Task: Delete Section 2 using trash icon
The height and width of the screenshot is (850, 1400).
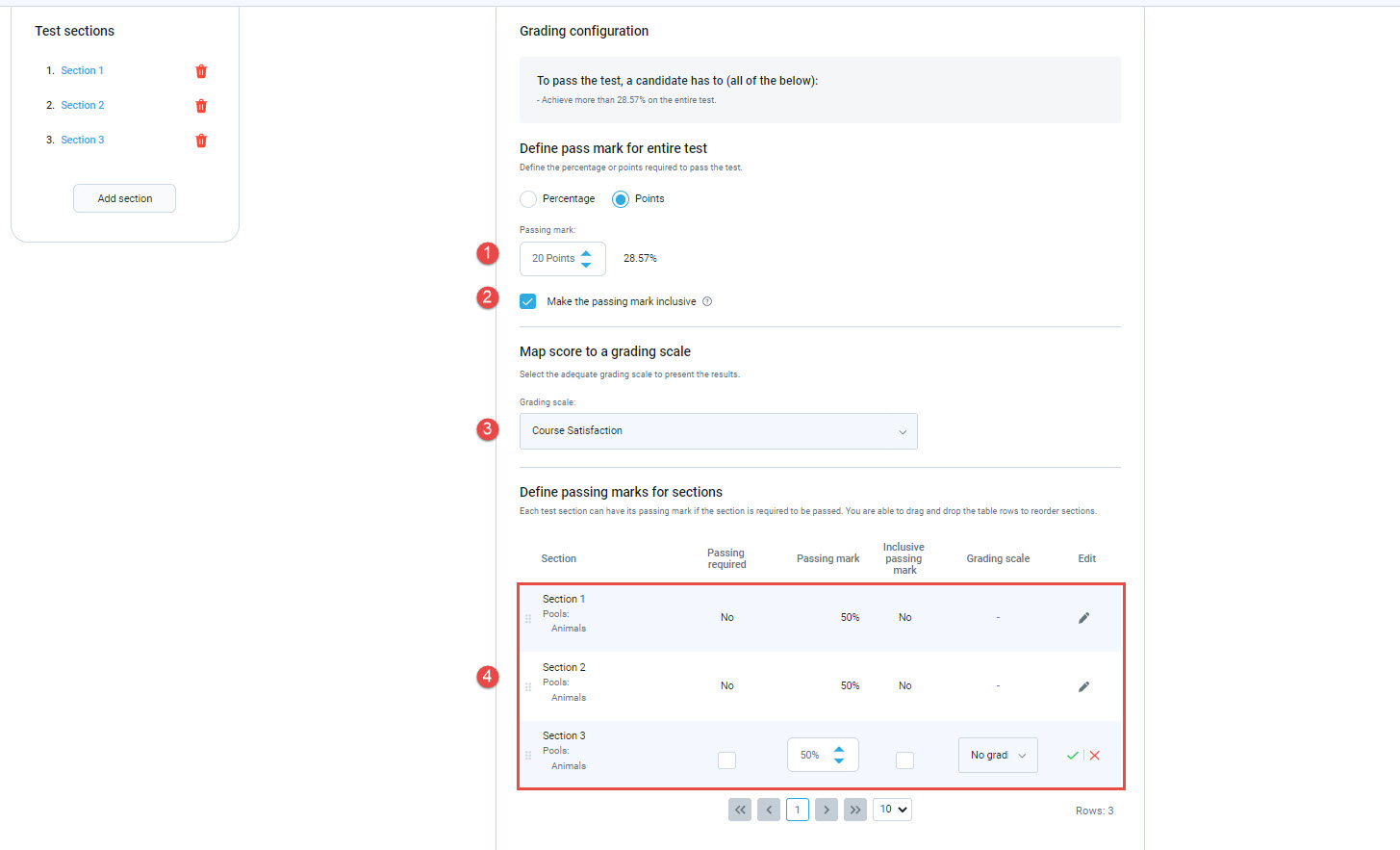Action: [x=201, y=106]
